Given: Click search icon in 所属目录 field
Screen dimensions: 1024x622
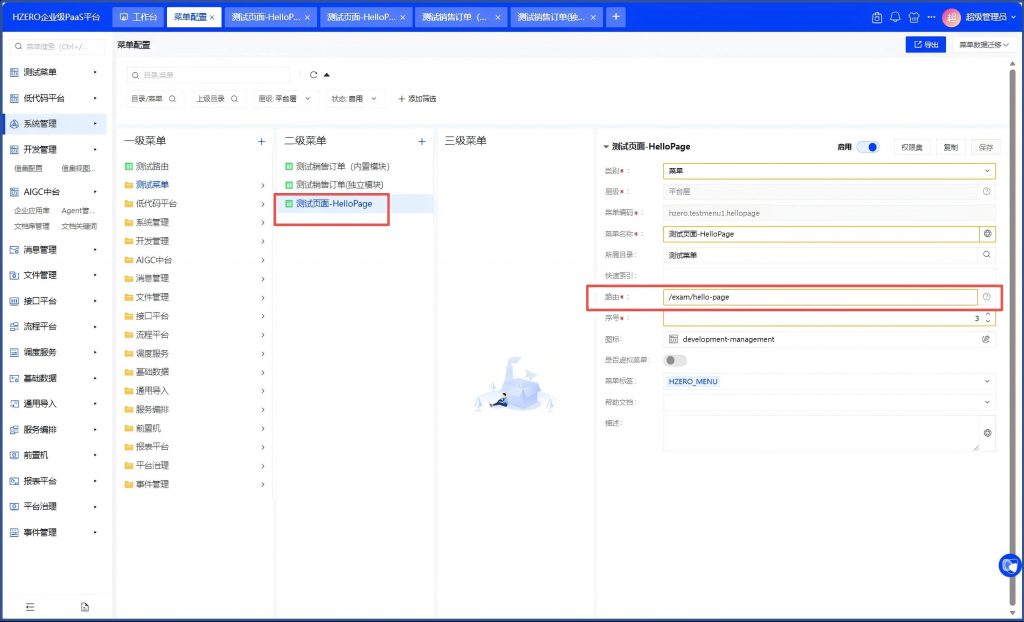Looking at the screenshot, I should 987,255.
